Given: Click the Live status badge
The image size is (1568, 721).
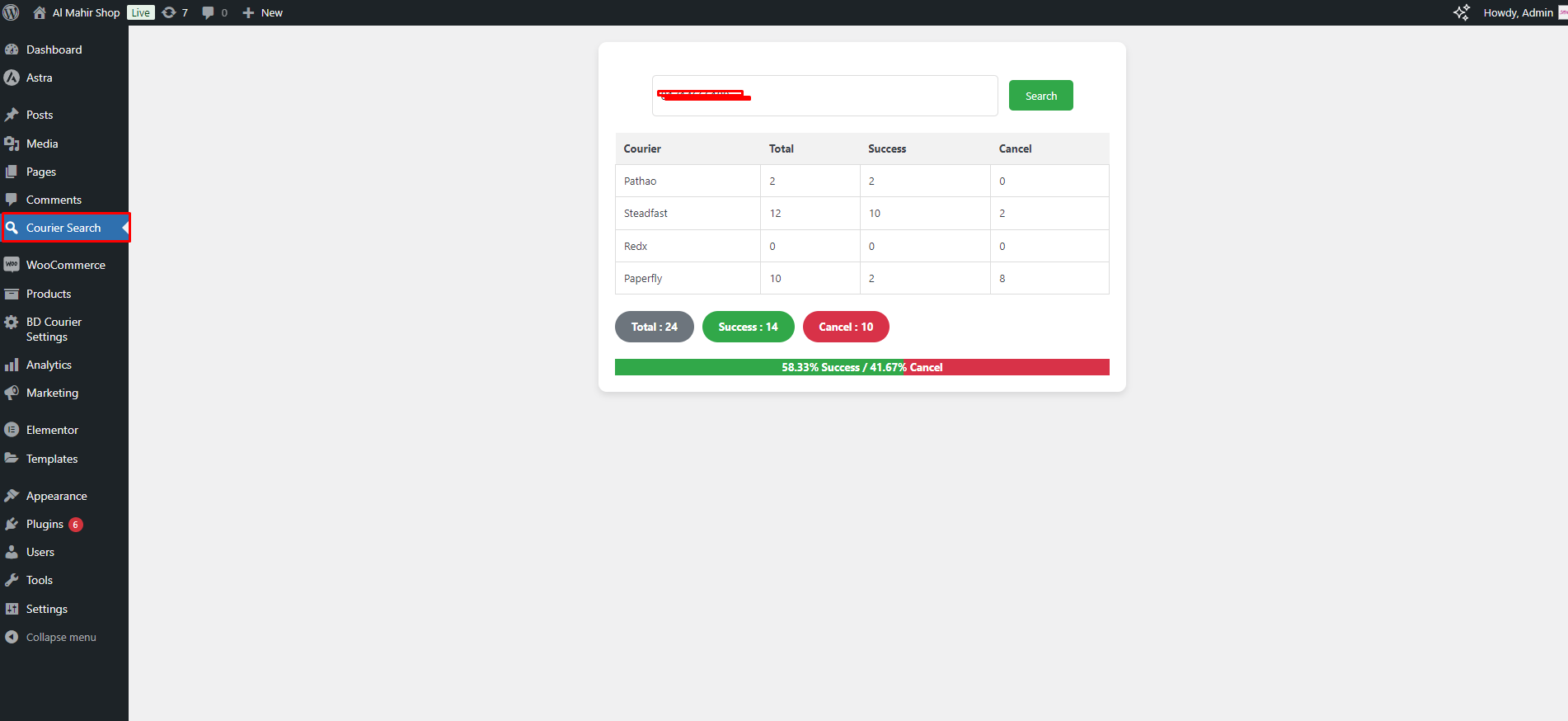Looking at the screenshot, I should click(x=141, y=12).
